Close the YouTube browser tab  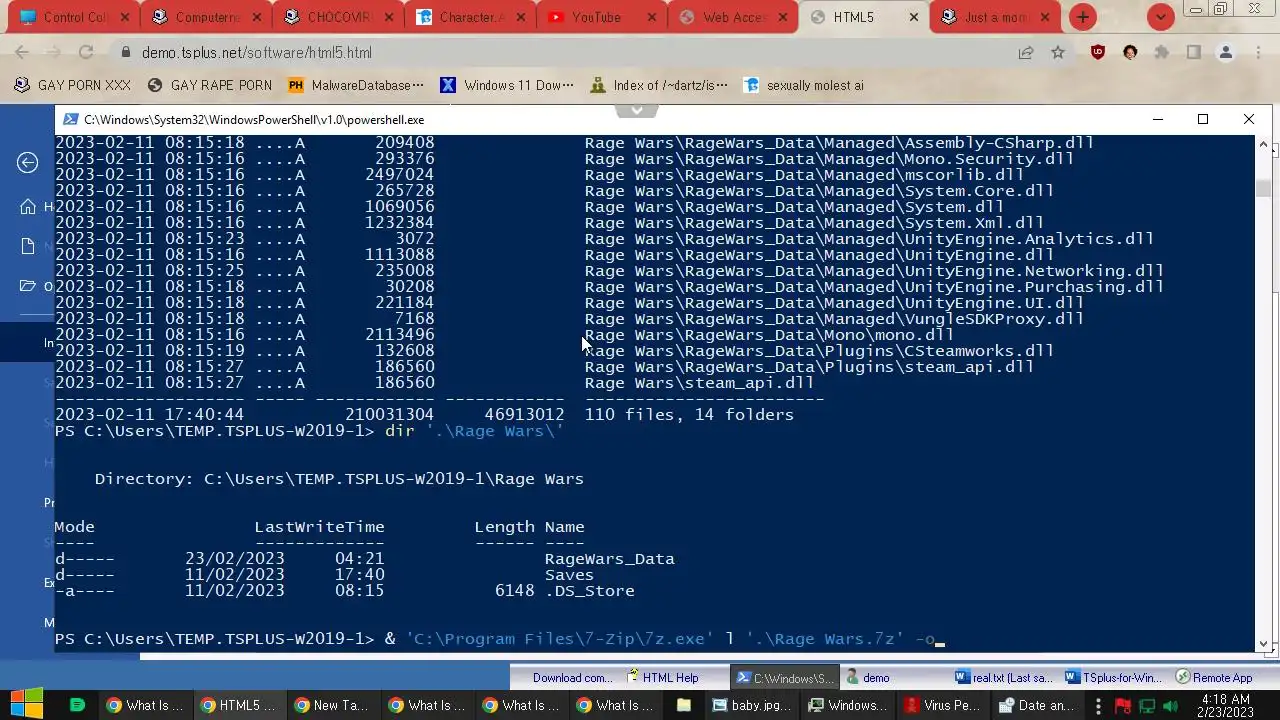click(x=653, y=17)
